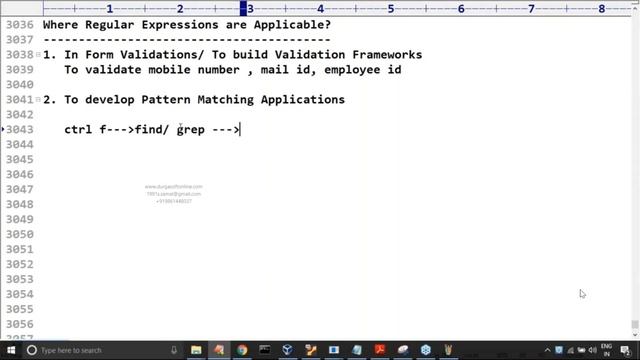Open the VirtualBox cube taskbar icon
The image size is (640, 360).
tap(287, 350)
